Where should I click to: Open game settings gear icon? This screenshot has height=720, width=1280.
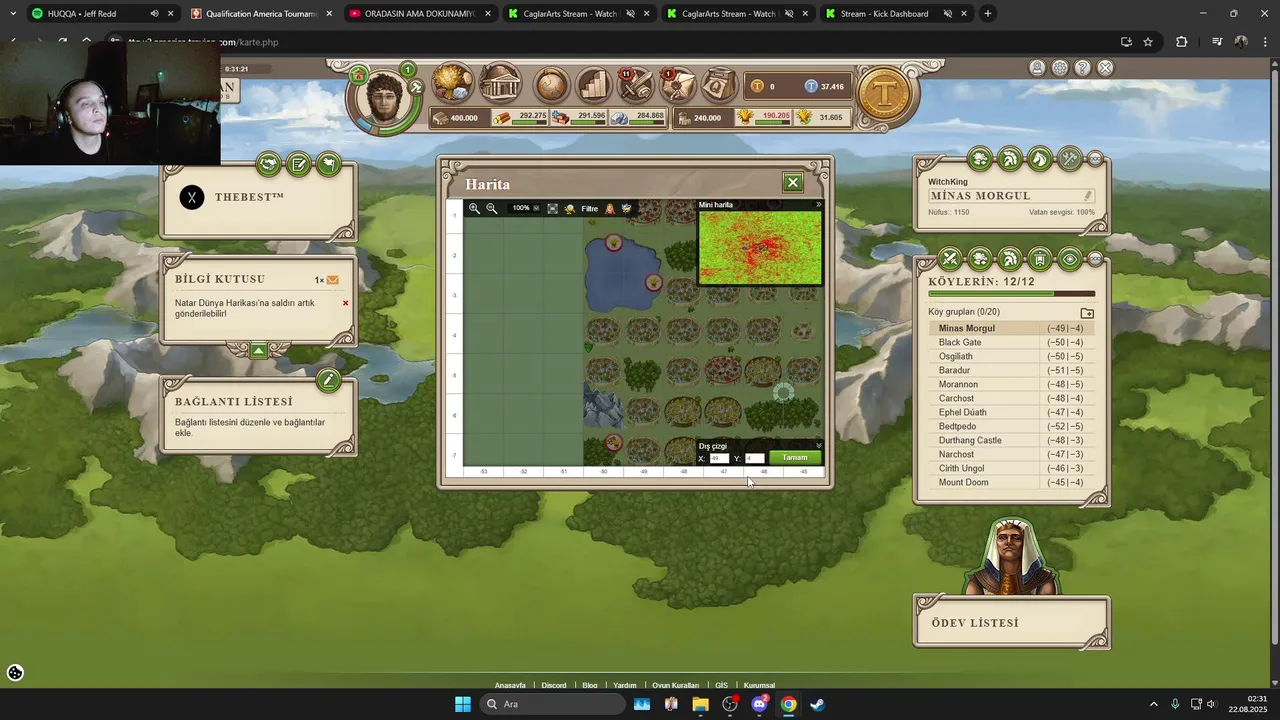click(x=1060, y=68)
